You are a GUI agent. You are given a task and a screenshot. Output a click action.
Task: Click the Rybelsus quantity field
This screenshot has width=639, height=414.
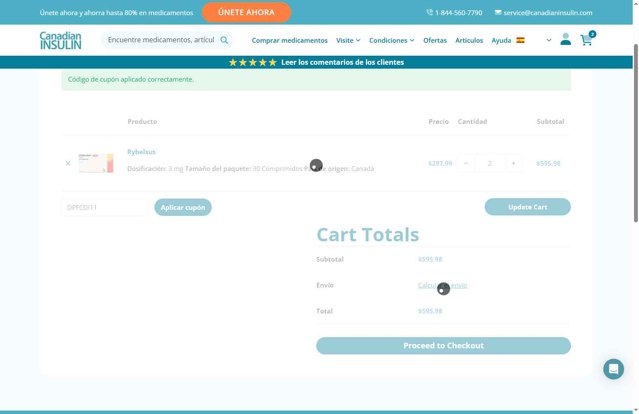pos(489,163)
